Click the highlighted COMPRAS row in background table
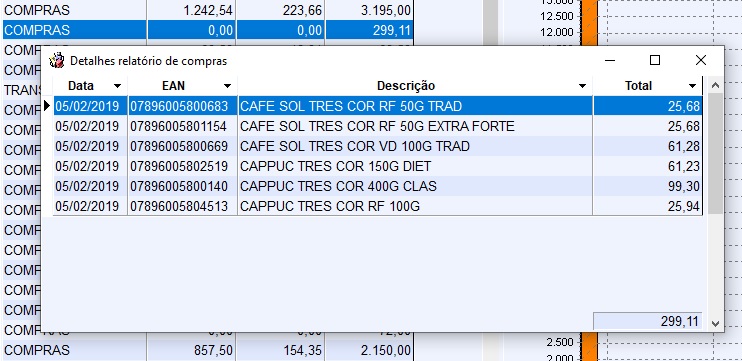This screenshot has height=361, width=742. [x=208, y=30]
